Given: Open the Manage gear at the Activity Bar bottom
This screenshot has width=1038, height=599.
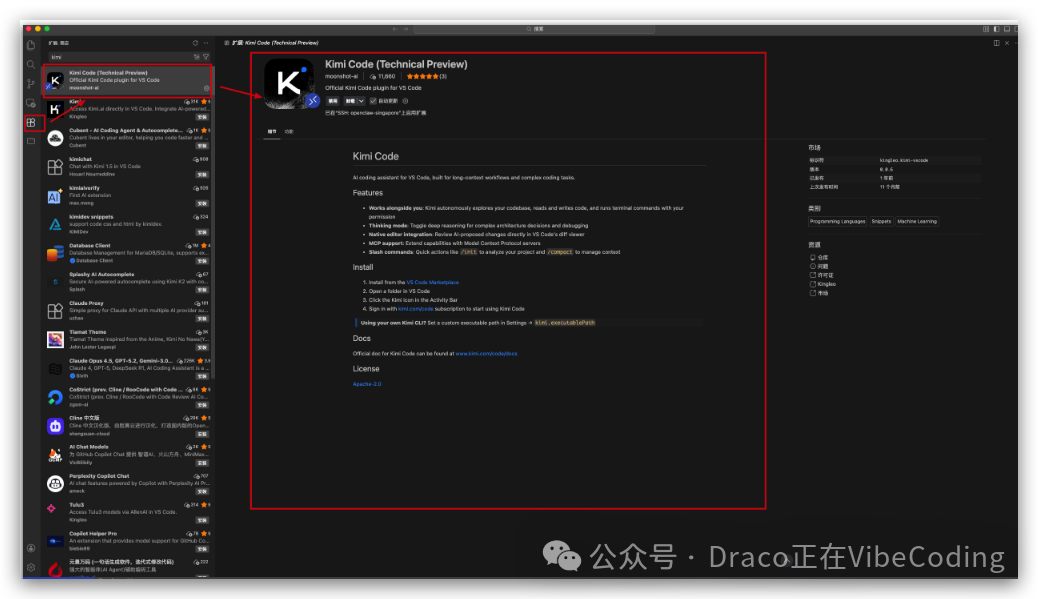Looking at the screenshot, I should point(31,565).
